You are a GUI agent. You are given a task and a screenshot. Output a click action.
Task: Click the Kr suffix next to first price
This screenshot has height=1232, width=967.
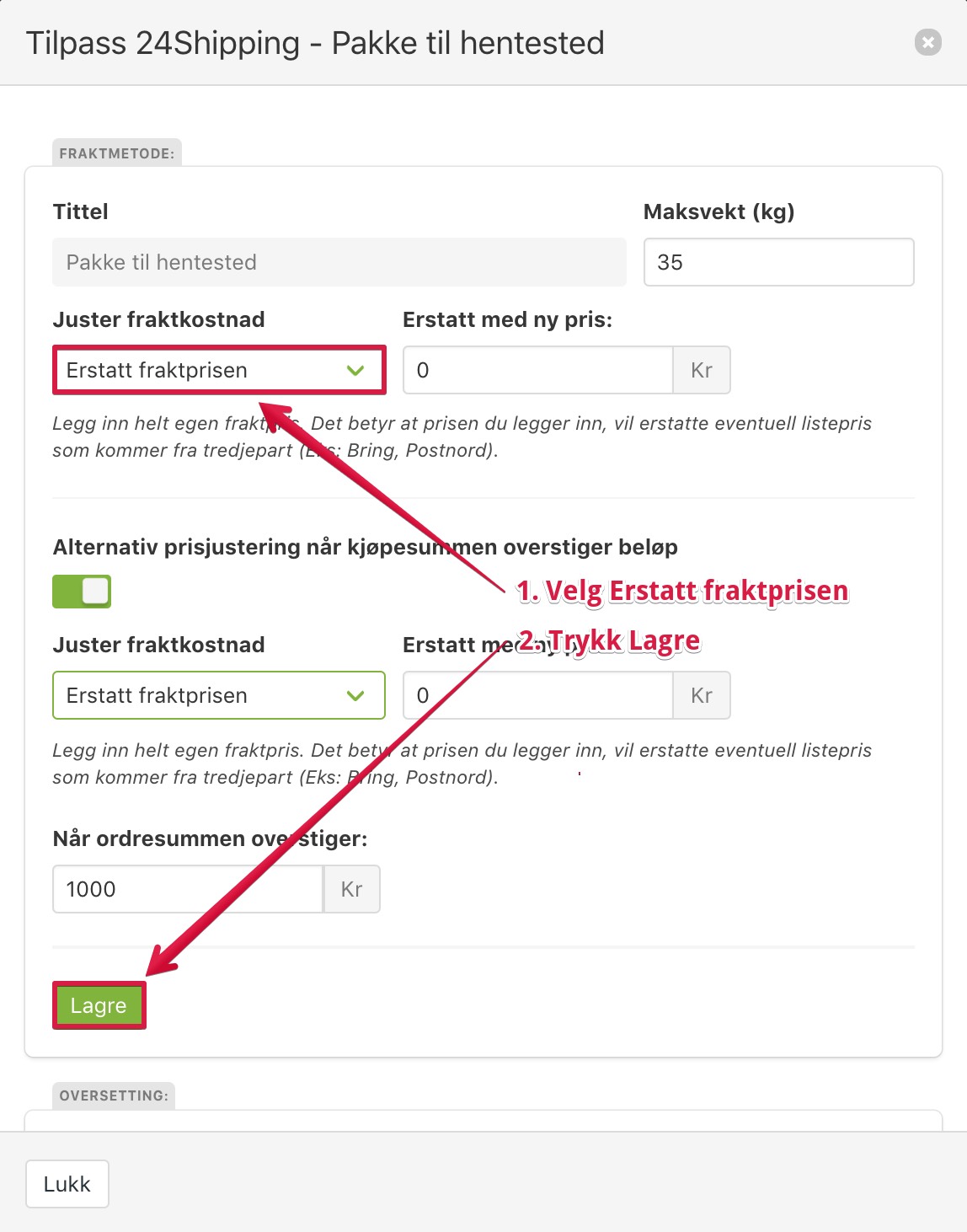click(x=702, y=370)
